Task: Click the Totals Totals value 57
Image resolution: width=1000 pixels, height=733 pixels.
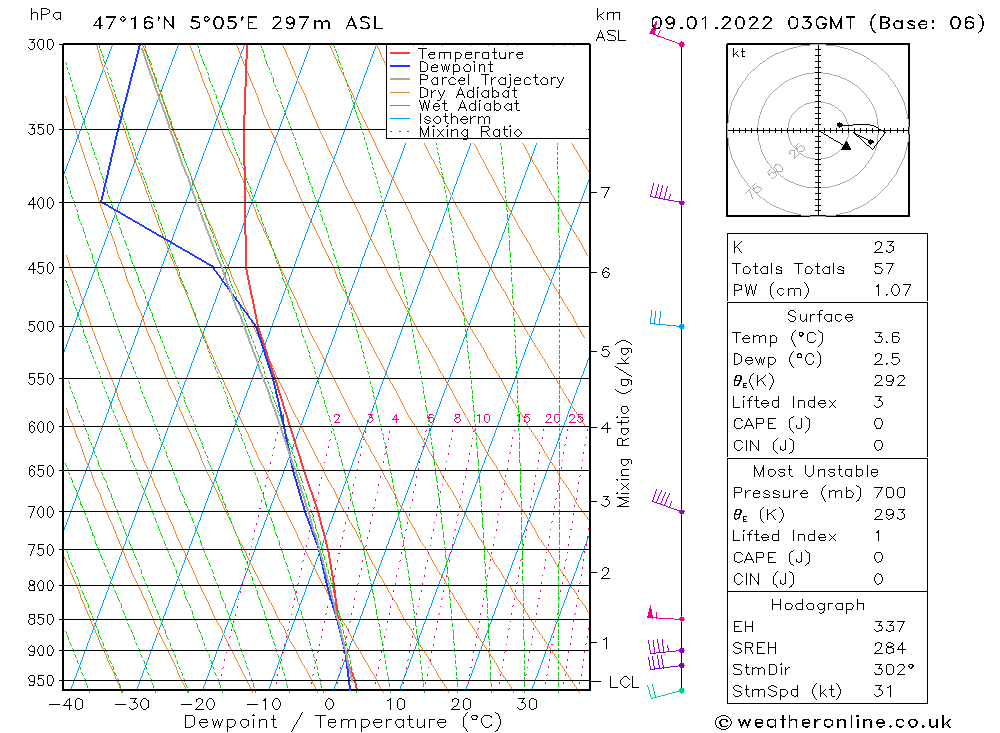Action: pyautogui.click(x=884, y=269)
